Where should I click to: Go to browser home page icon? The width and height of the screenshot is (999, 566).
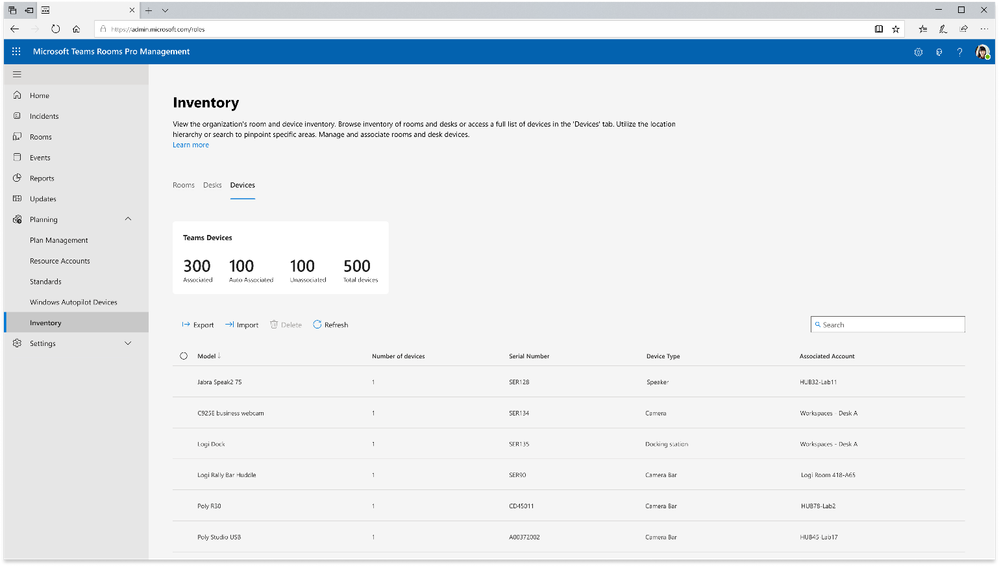point(76,29)
